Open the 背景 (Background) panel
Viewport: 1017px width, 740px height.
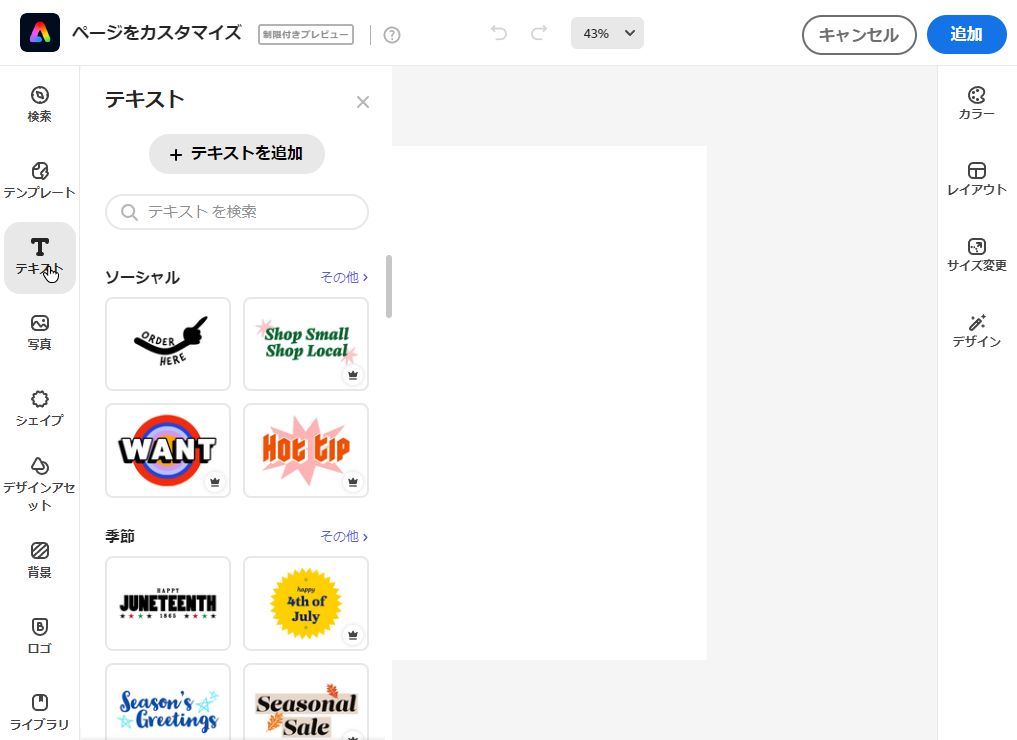[39, 560]
